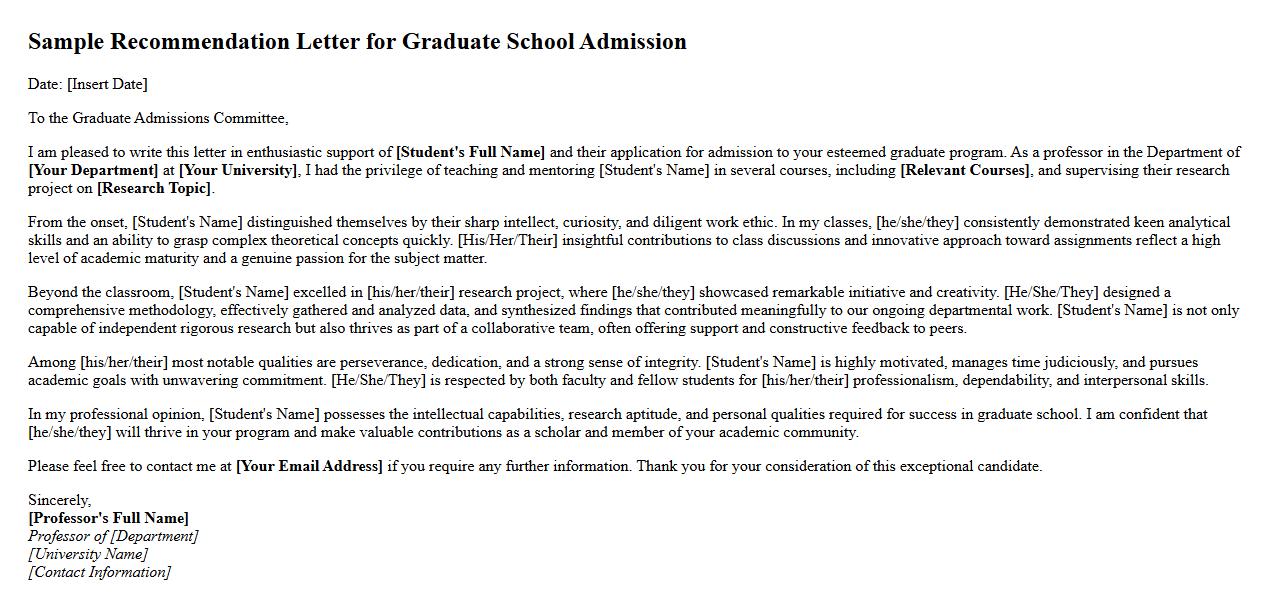Click '[He/She/They]' before 'designed a'
The width and height of the screenshot is (1278, 601).
(x=1050, y=292)
